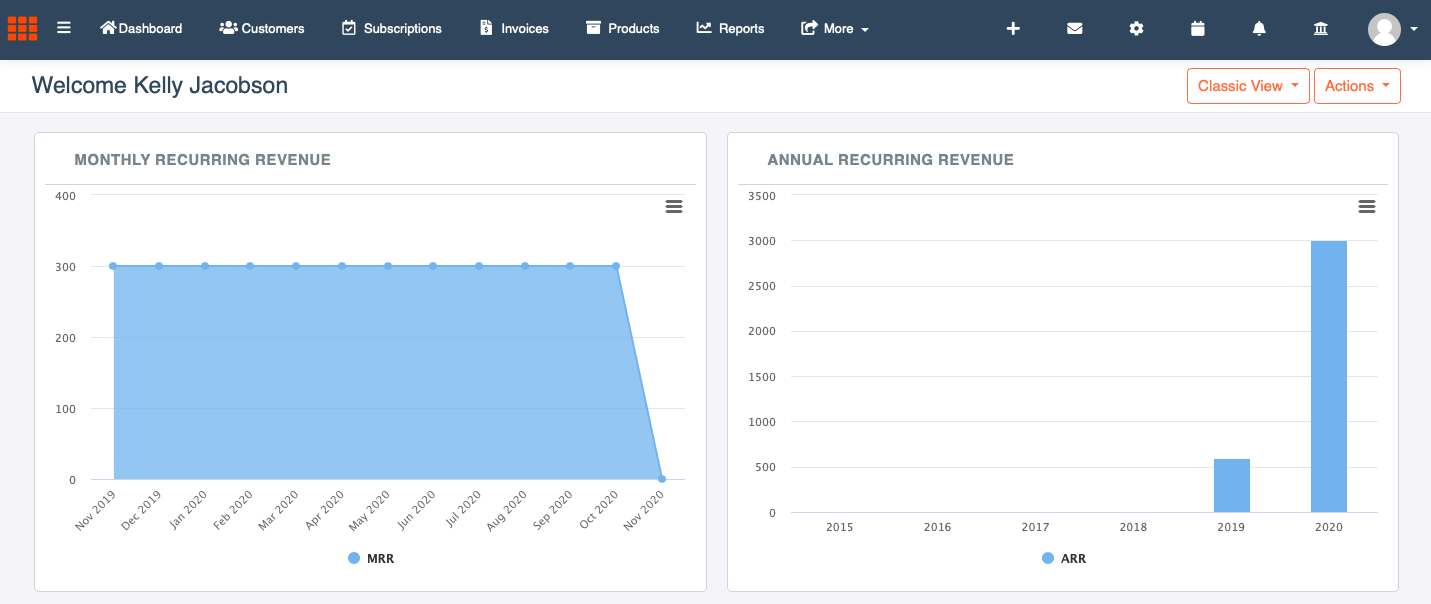Open the Customers page link

click(x=261, y=28)
